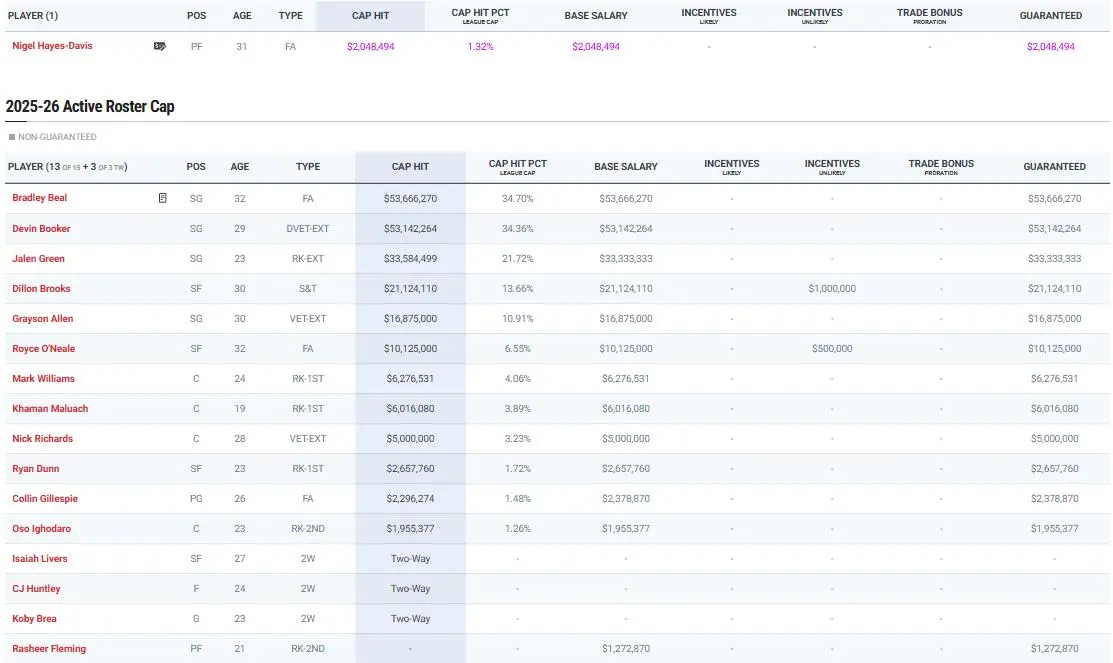The image size is (1113, 663).
Task: Select Bradley Beal cap hit $53,666,270
Action: [x=410, y=199]
